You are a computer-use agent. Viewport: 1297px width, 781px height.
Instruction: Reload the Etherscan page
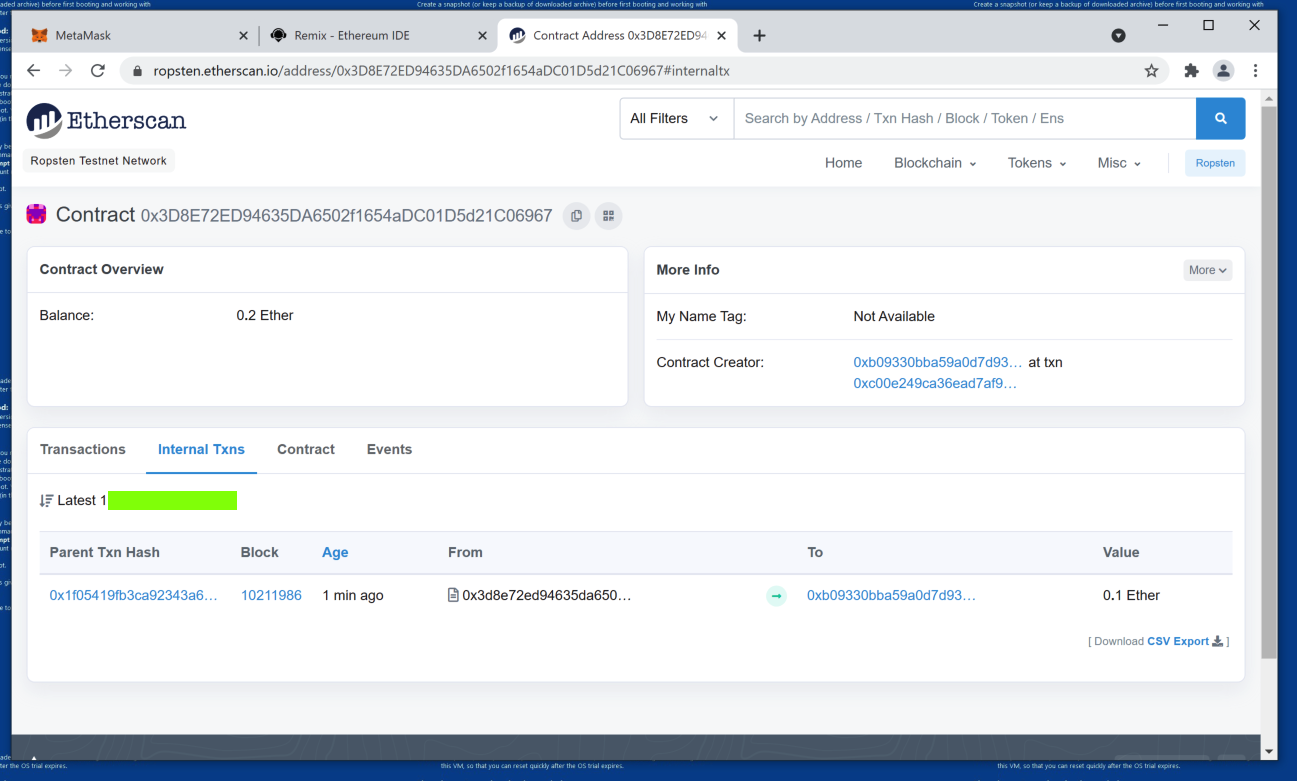click(x=97, y=71)
